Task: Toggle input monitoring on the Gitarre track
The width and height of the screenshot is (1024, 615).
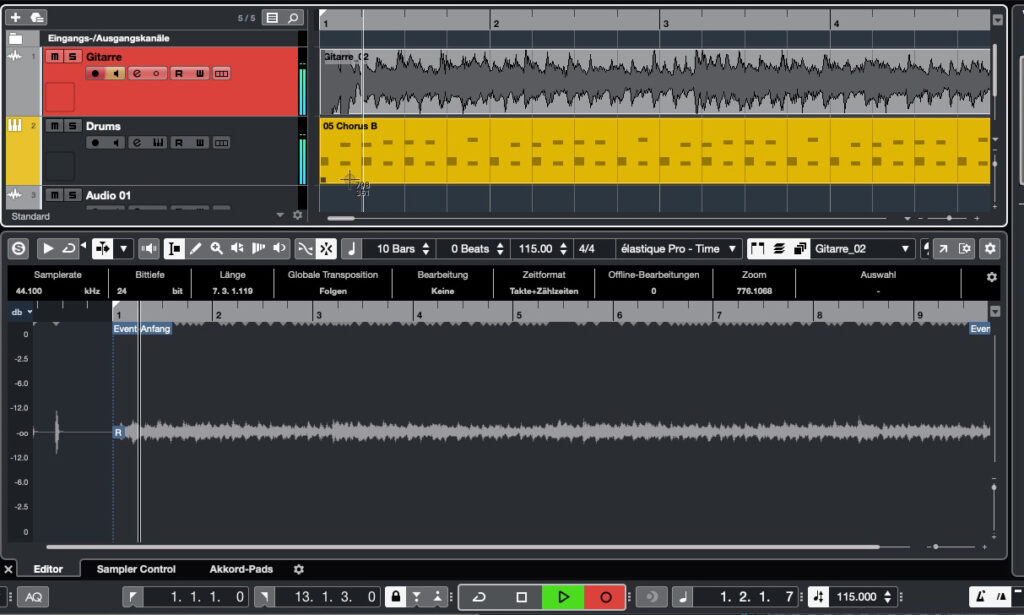Action: click(116, 74)
